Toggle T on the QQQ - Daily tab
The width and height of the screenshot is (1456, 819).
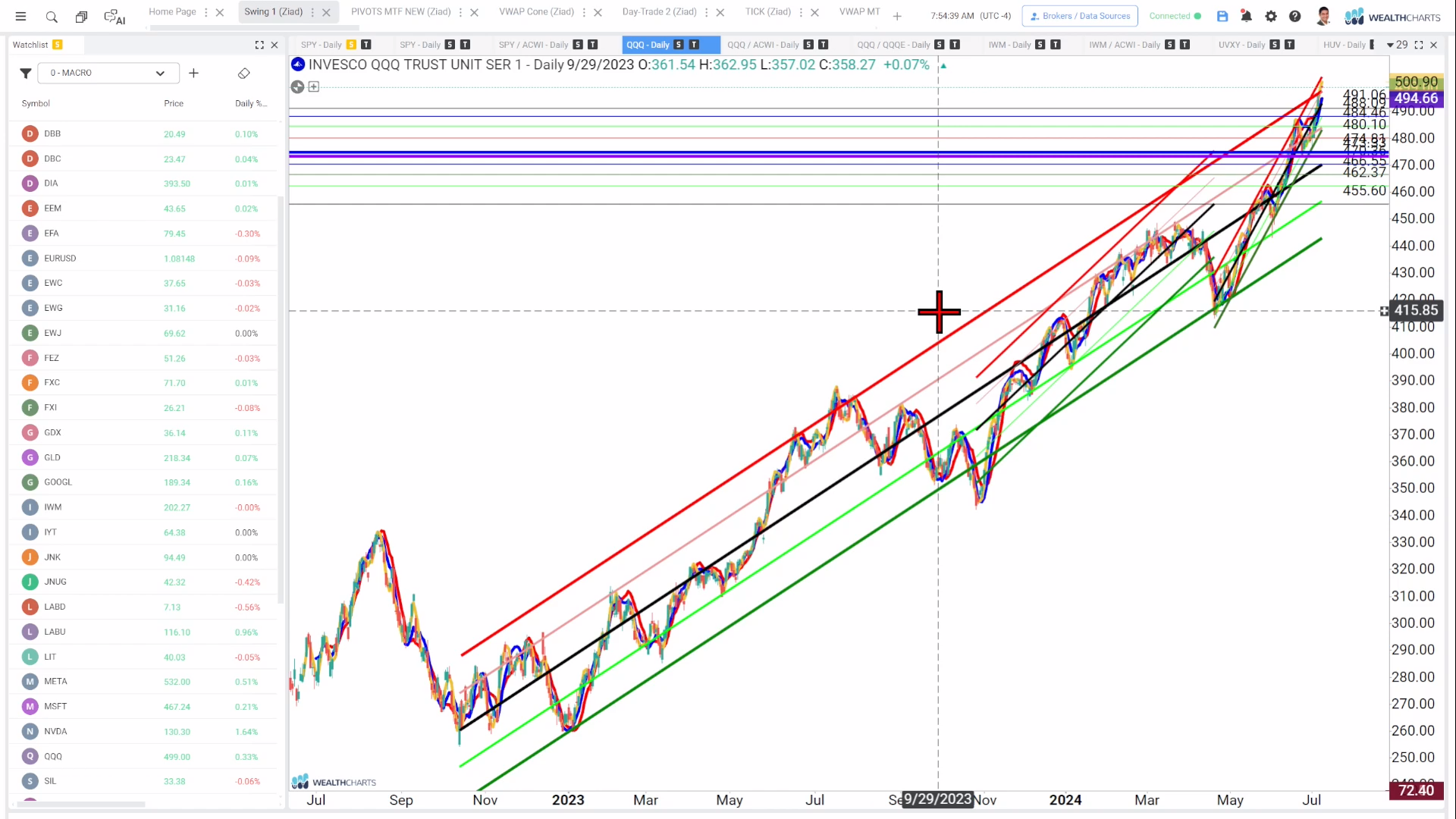tap(694, 45)
